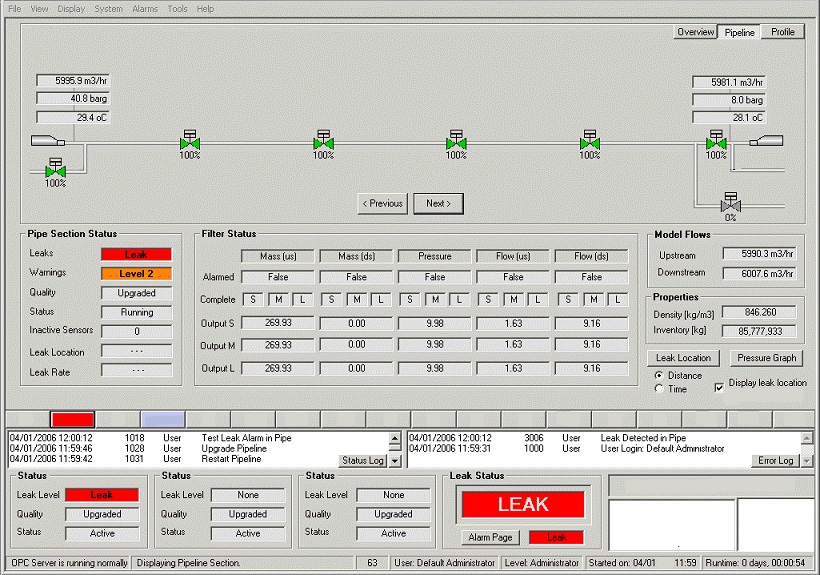This screenshot has height=575, width=820.
Task: Select the Distance radio button
Action: click(x=658, y=376)
